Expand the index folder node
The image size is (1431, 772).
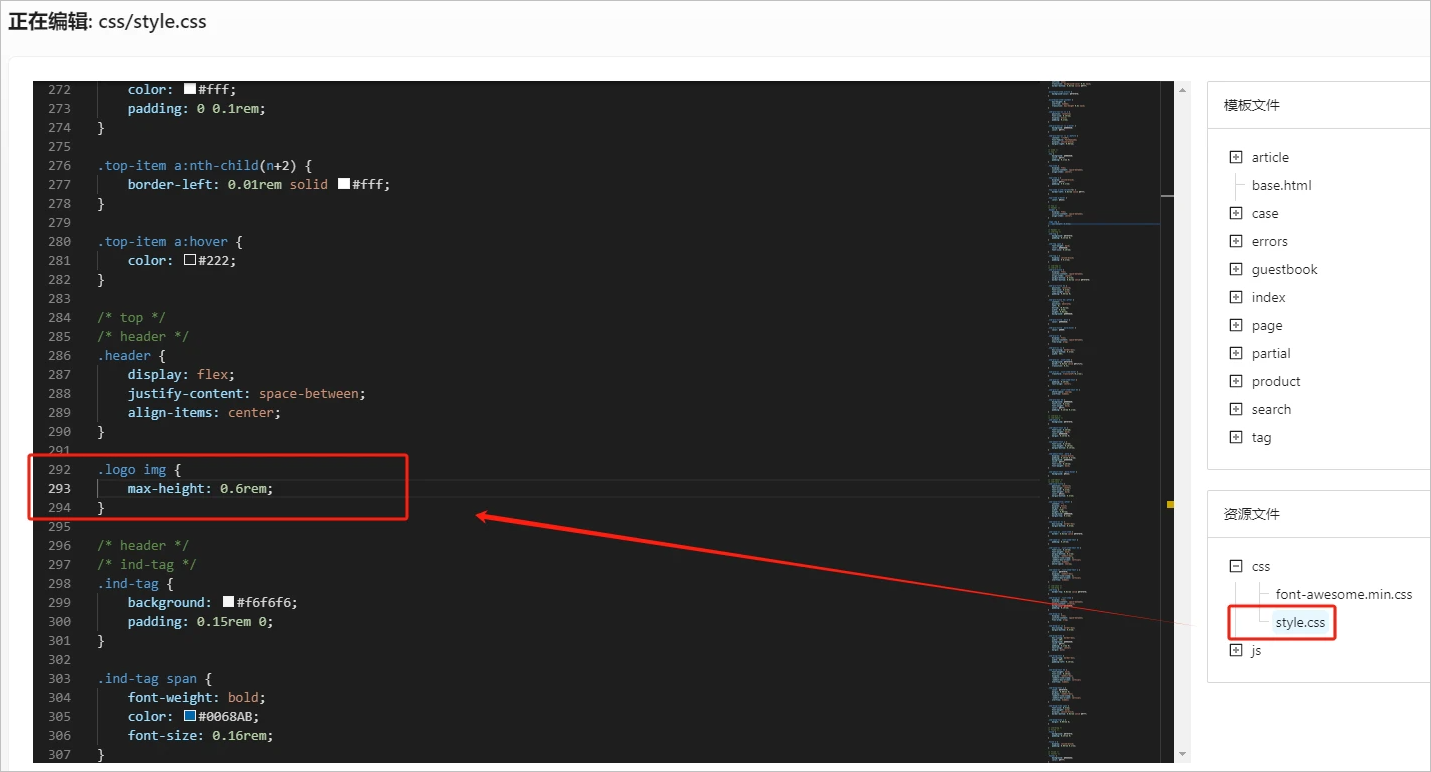pos(1236,297)
